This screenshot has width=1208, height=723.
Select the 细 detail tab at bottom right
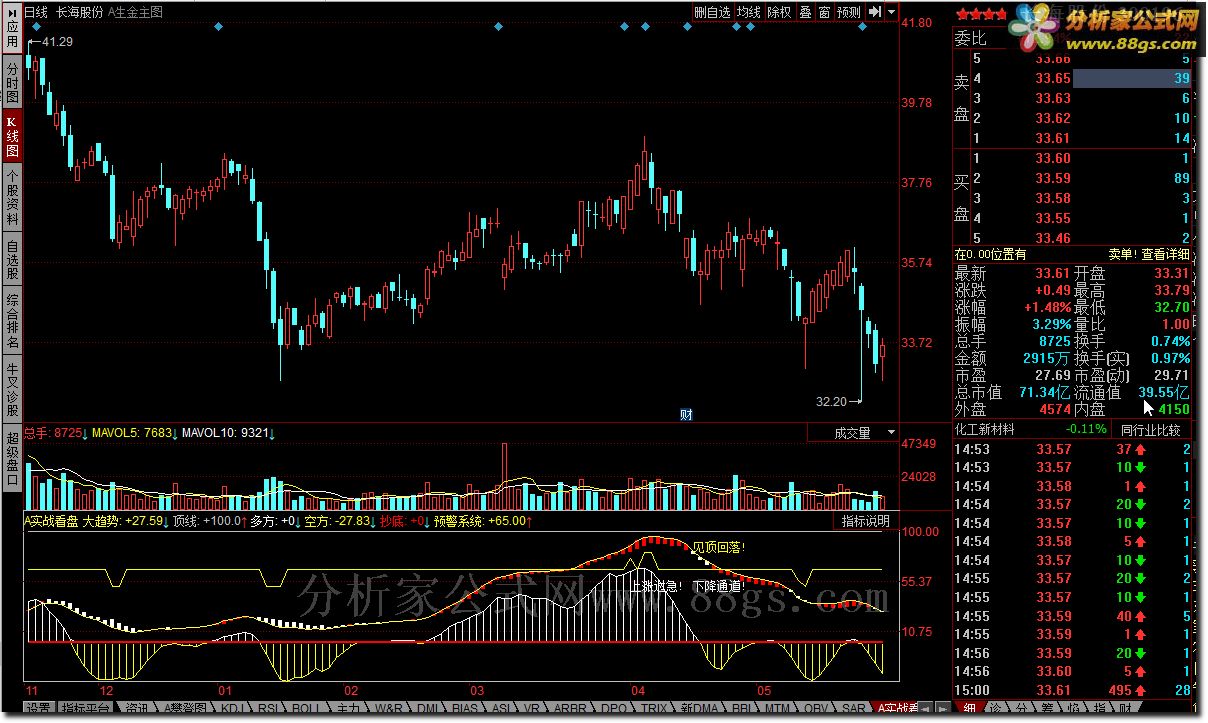coord(969,709)
